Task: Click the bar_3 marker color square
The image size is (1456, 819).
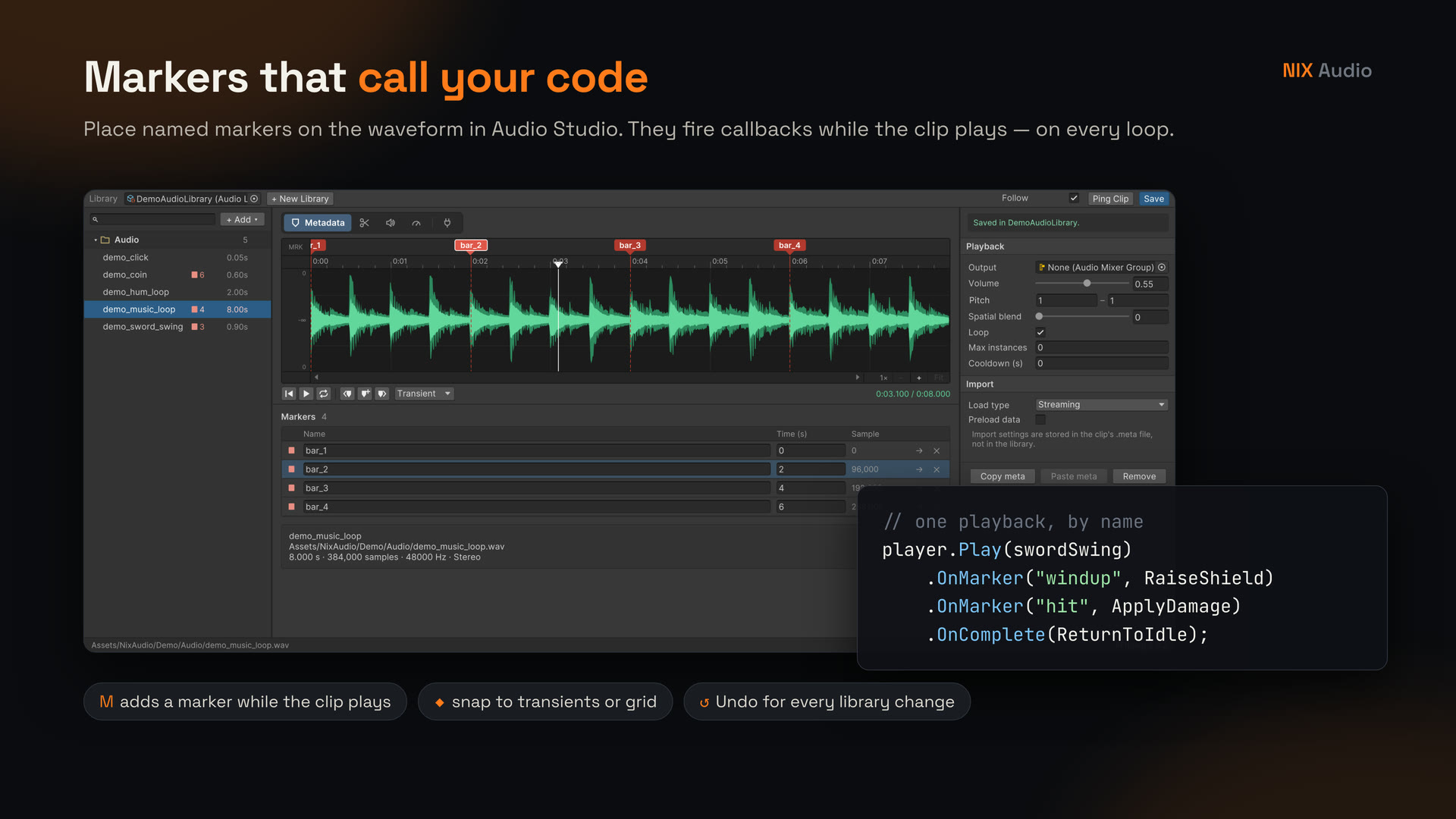Action: 292,488
